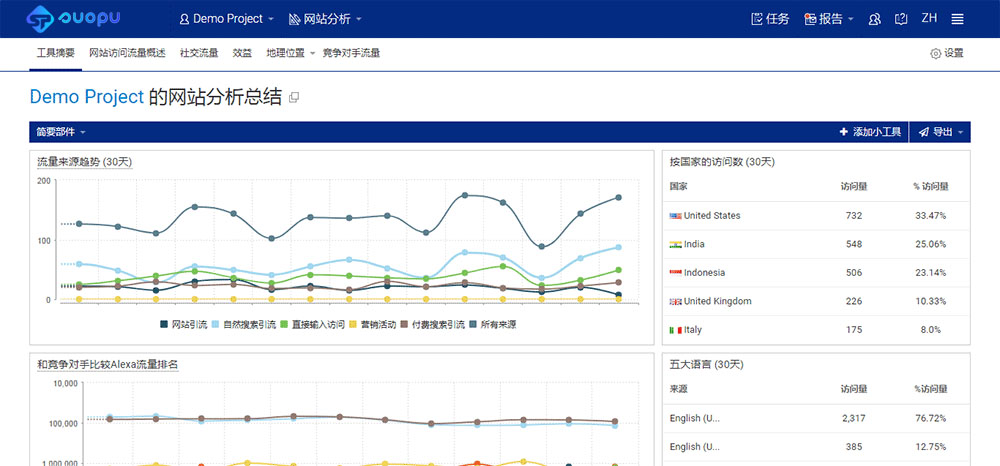
Task: Click the United States flag icon
Action: pos(675,216)
